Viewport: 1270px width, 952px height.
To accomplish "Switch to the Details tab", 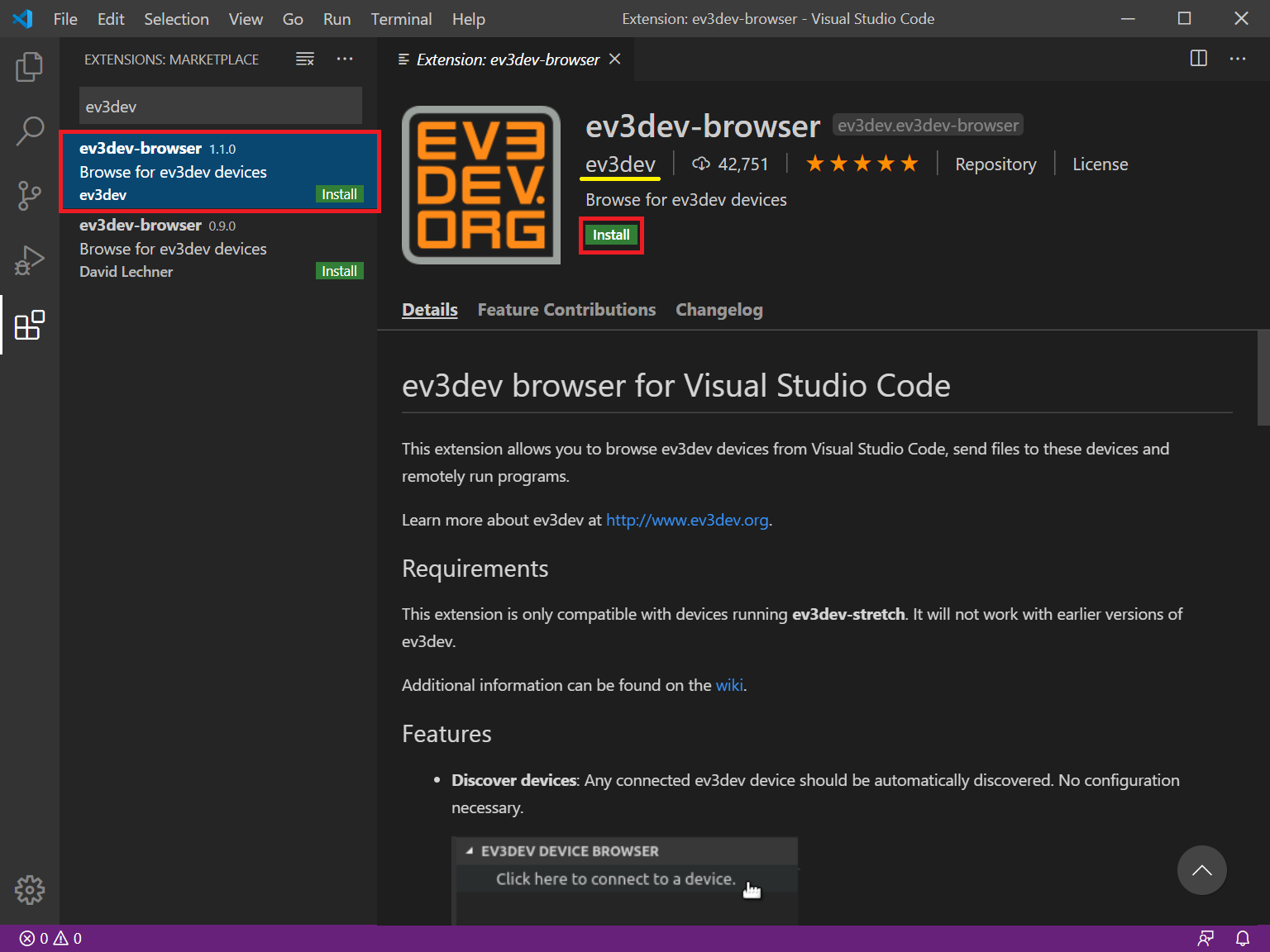I will [430, 310].
